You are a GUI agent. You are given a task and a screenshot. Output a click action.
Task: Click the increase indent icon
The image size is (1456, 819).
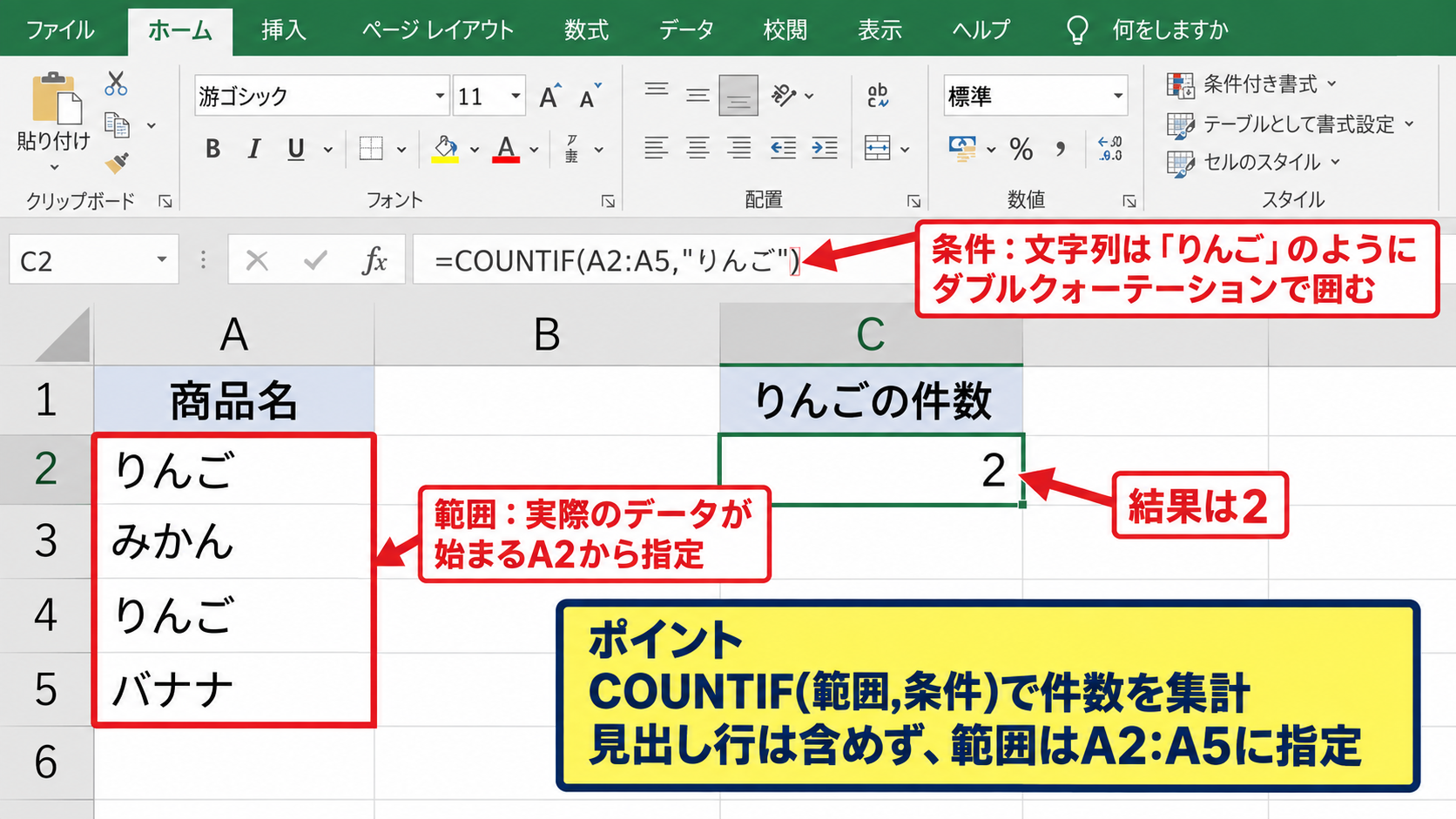coord(824,148)
